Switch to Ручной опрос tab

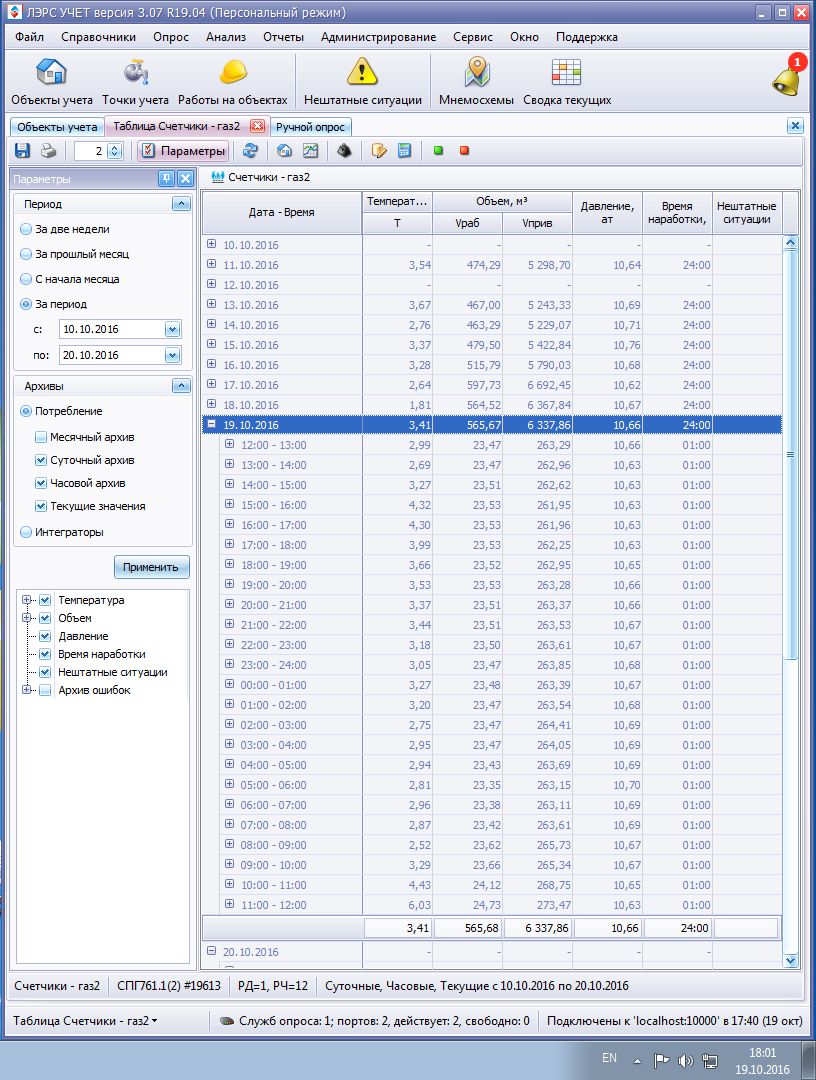311,127
